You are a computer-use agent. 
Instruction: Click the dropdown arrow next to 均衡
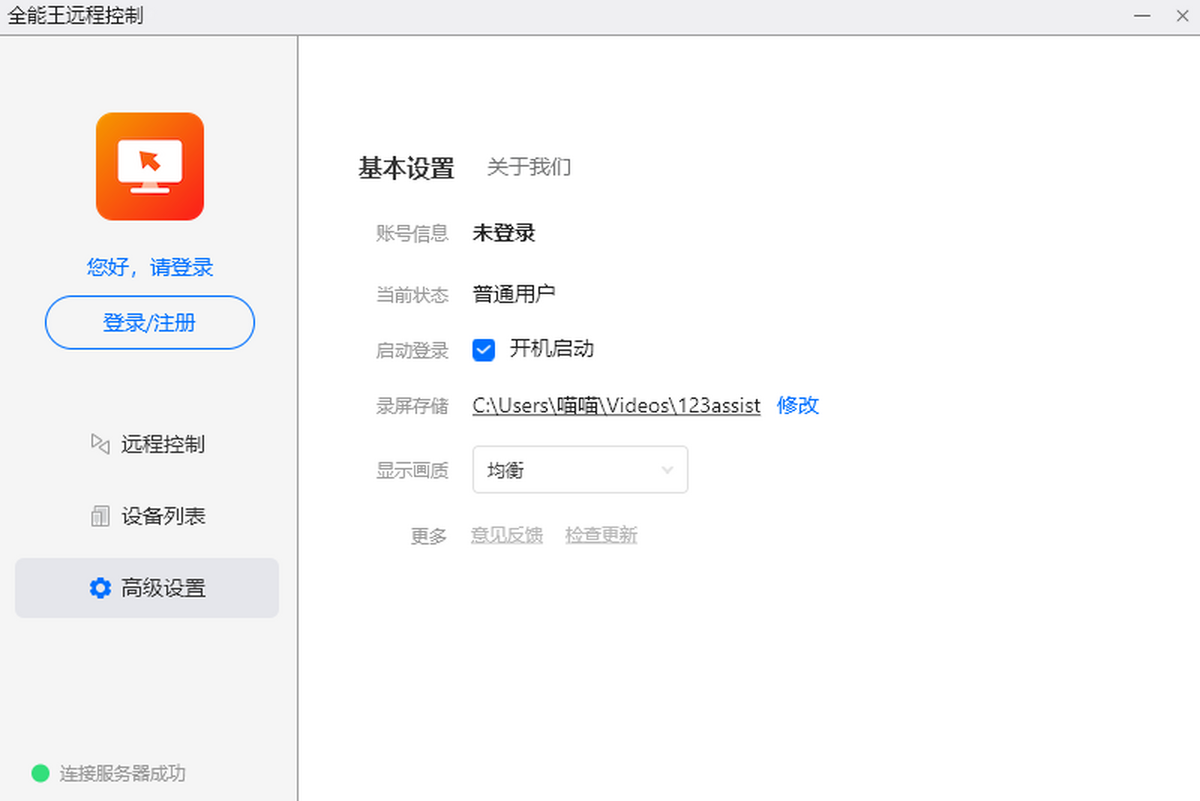(x=667, y=469)
